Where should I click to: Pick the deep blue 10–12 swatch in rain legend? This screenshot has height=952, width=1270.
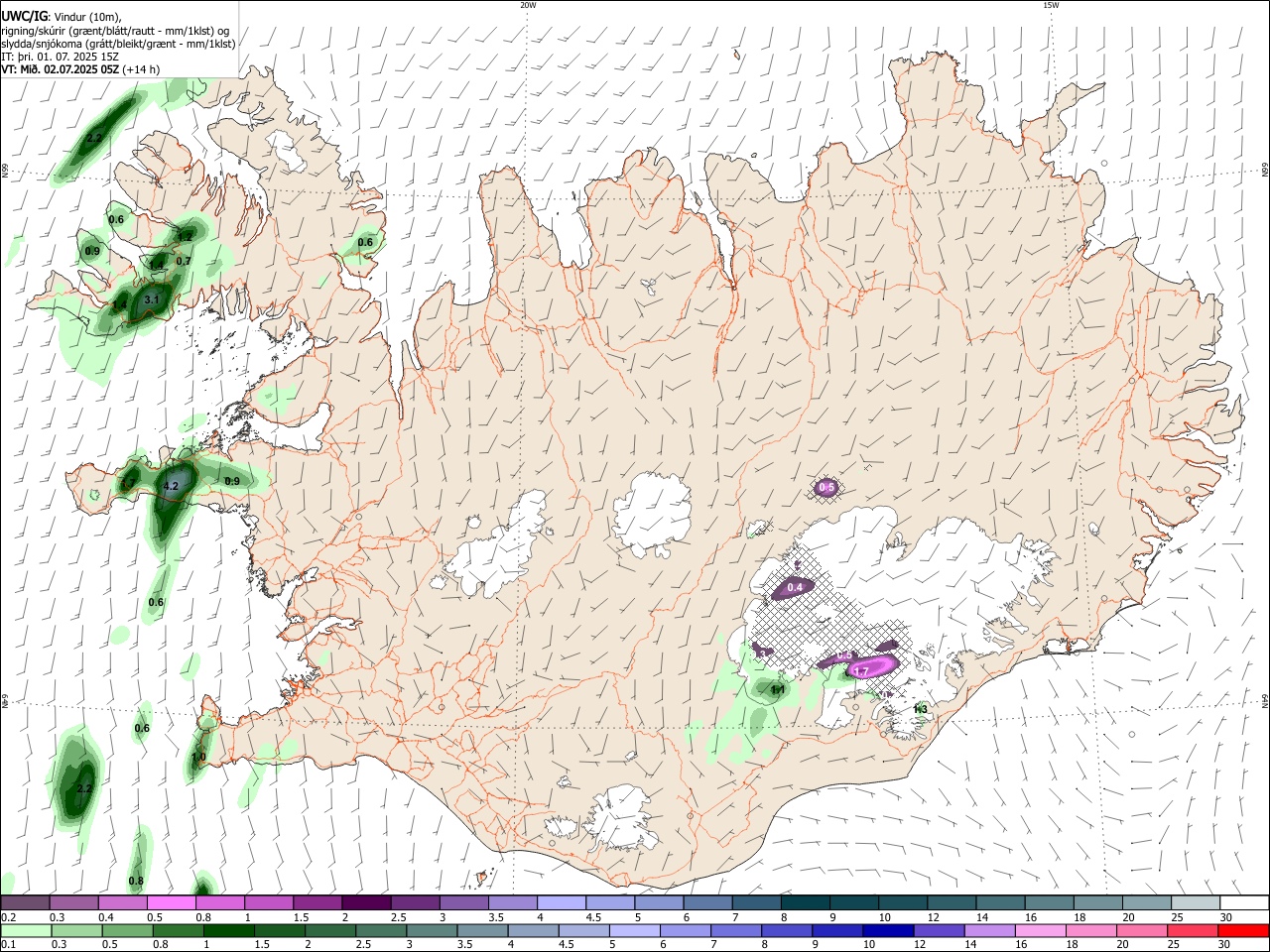tap(886, 931)
